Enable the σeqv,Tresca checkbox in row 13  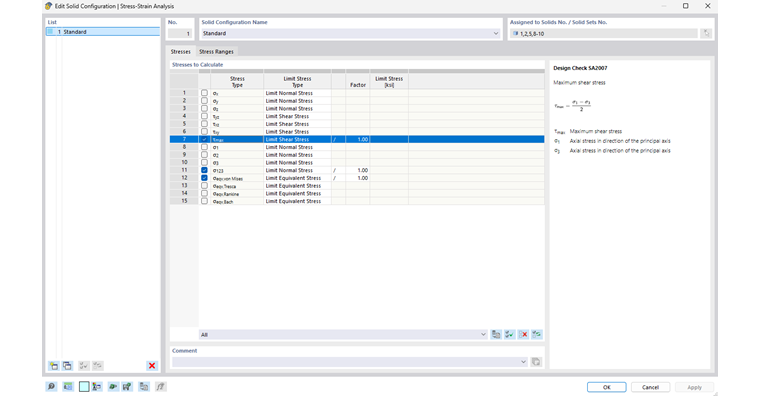(x=204, y=186)
